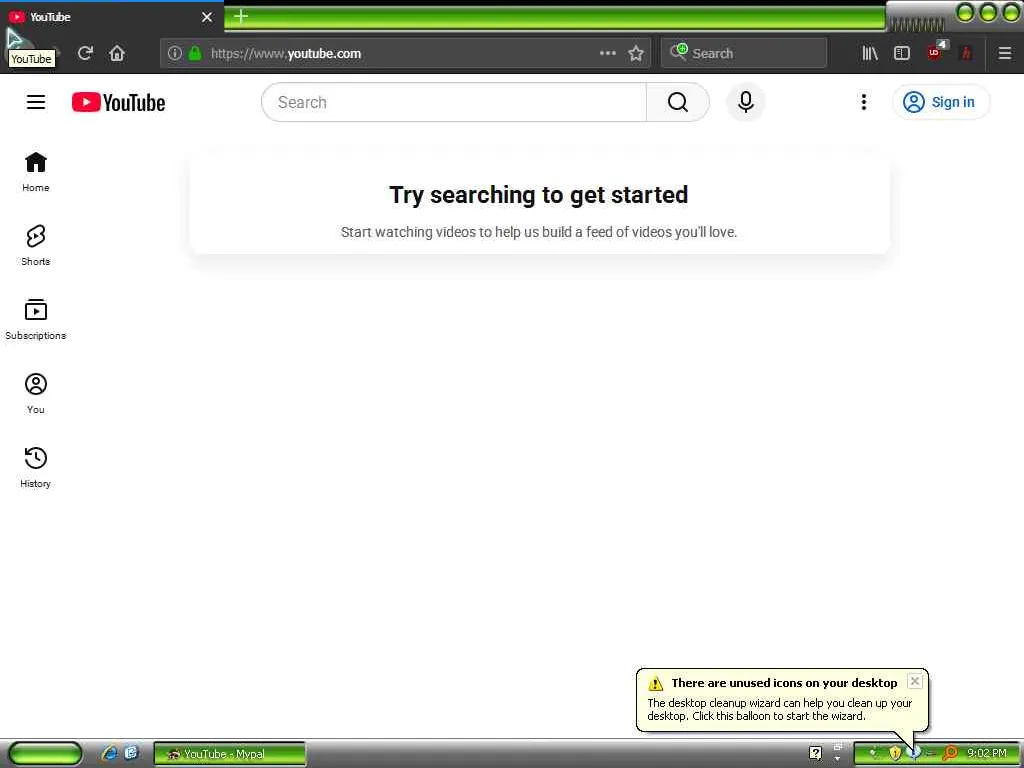The image size is (1024, 768).
Task: Click the orange magnifier tray icon
Action: pos(950,753)
